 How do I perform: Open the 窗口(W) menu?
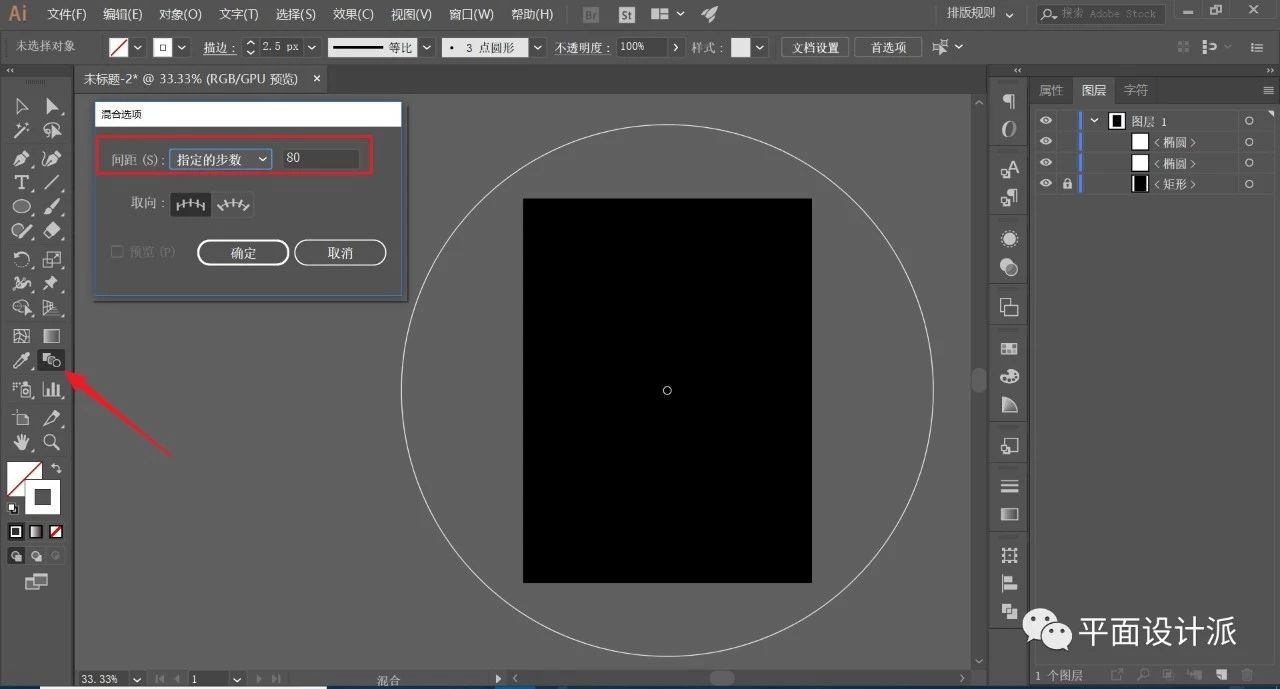tap(471, 14)
